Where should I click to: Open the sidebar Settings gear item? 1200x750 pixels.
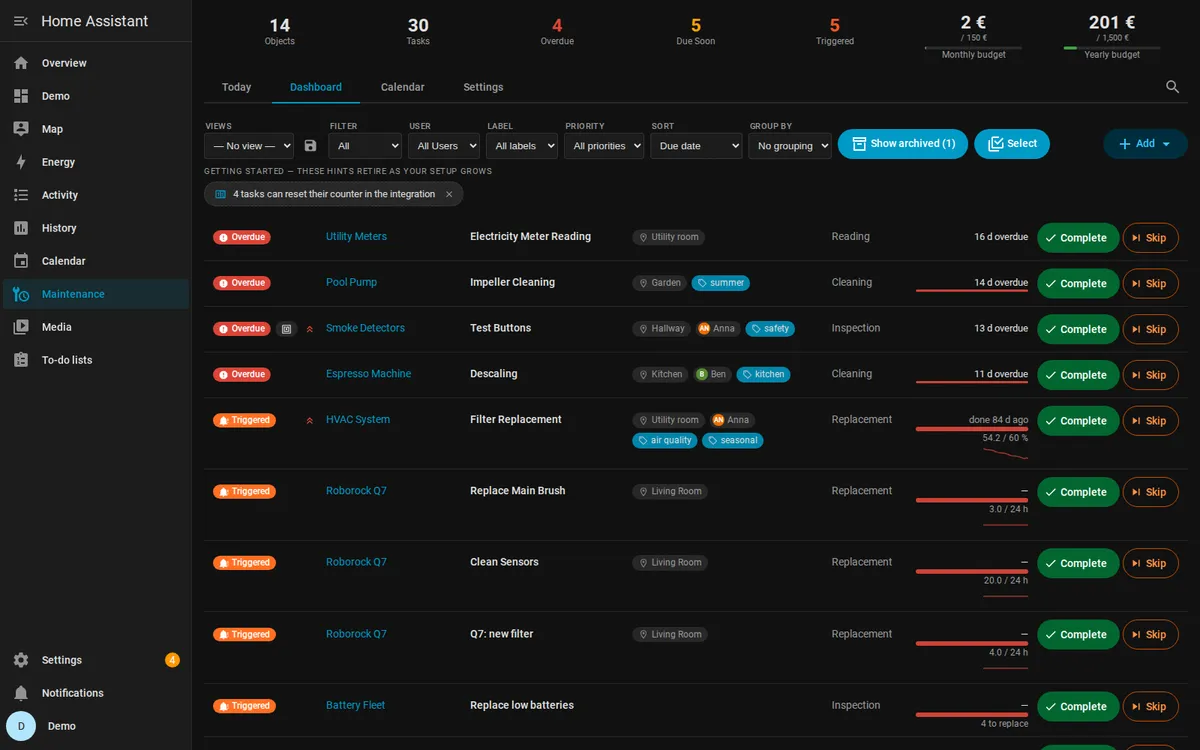96,660
